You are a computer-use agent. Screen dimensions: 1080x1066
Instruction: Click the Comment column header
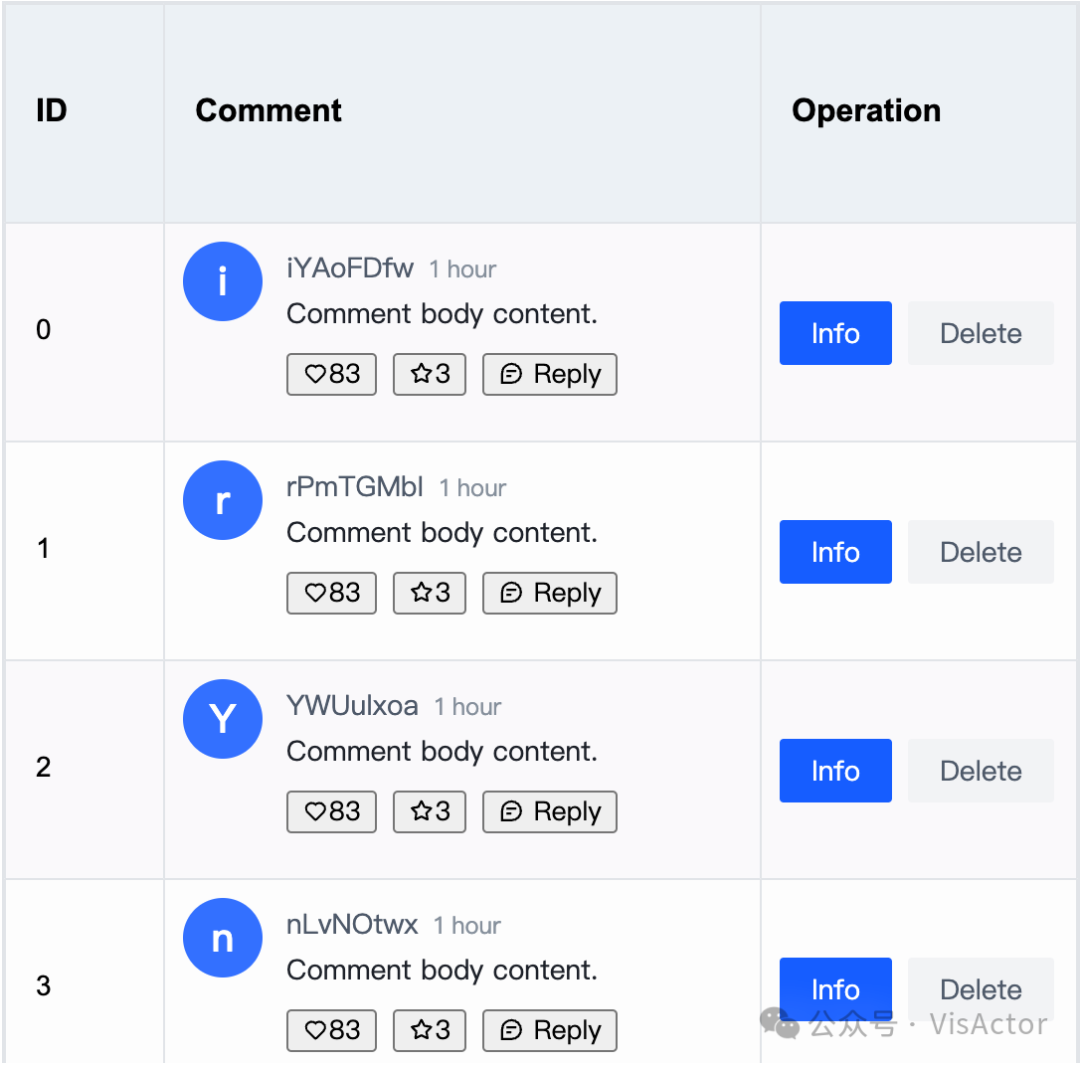click(x=268, y=110)
